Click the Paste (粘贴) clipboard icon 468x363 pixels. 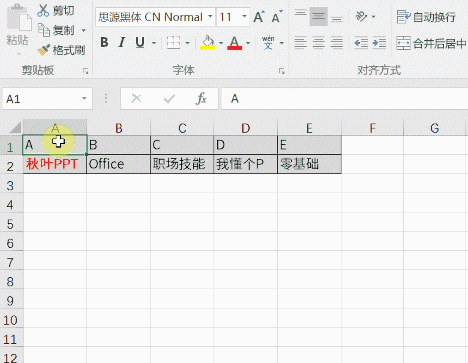[x=19, y=18]
